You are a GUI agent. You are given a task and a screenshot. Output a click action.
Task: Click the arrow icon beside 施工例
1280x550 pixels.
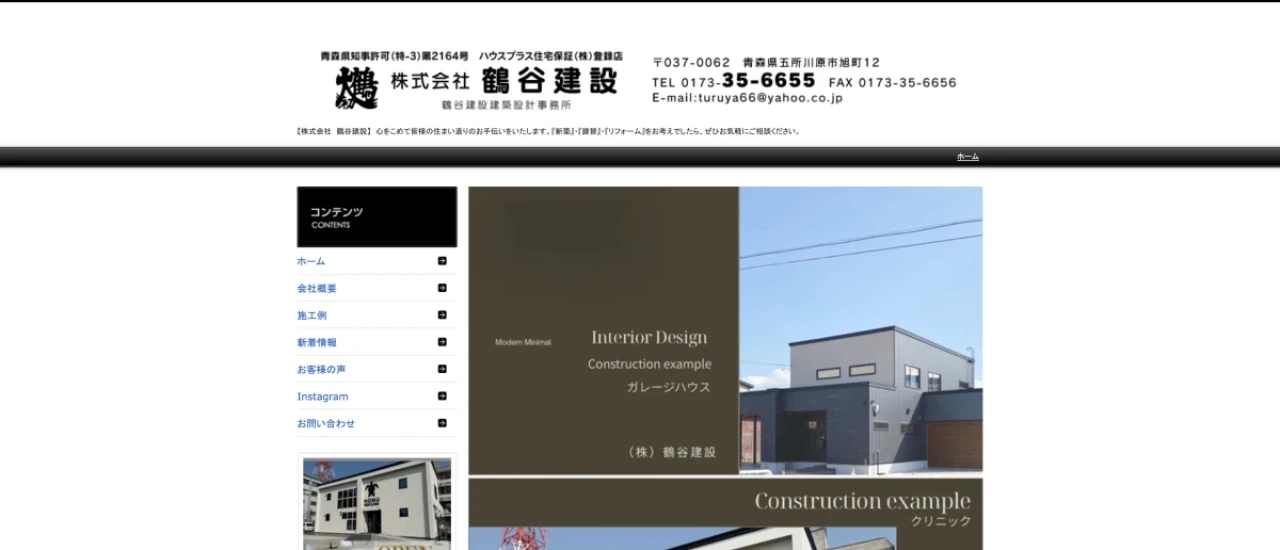[x=442, y=315]
